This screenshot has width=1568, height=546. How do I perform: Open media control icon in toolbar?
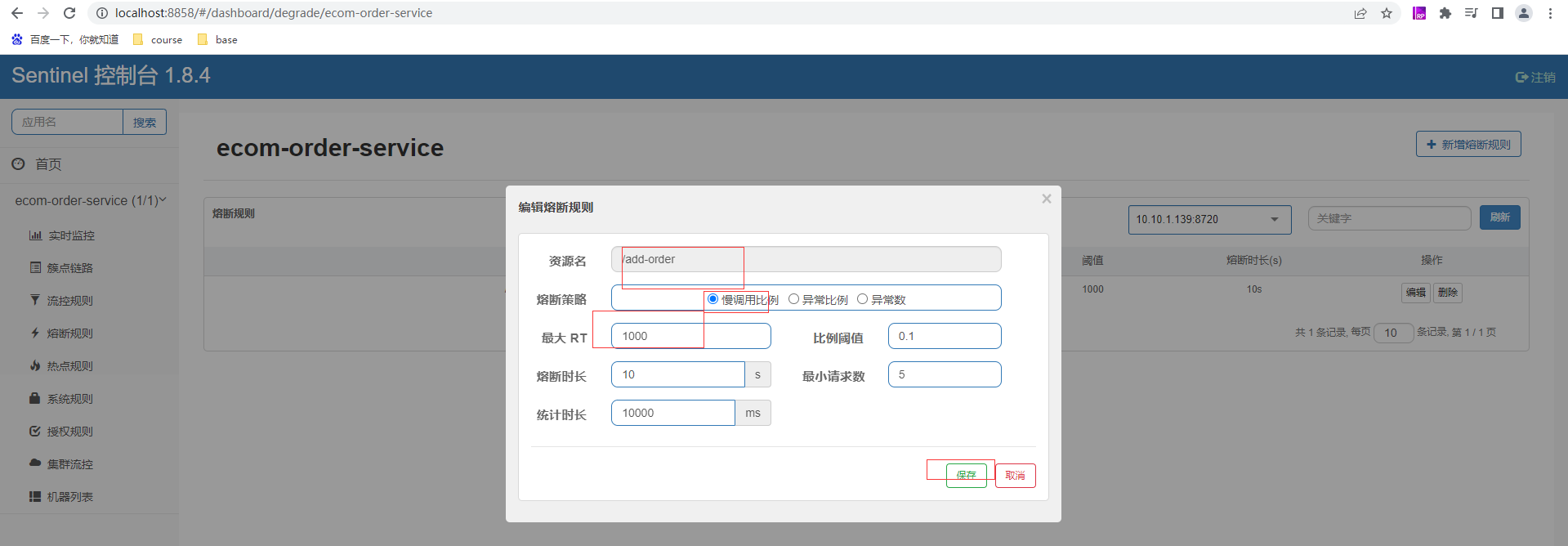point(1472,13)
